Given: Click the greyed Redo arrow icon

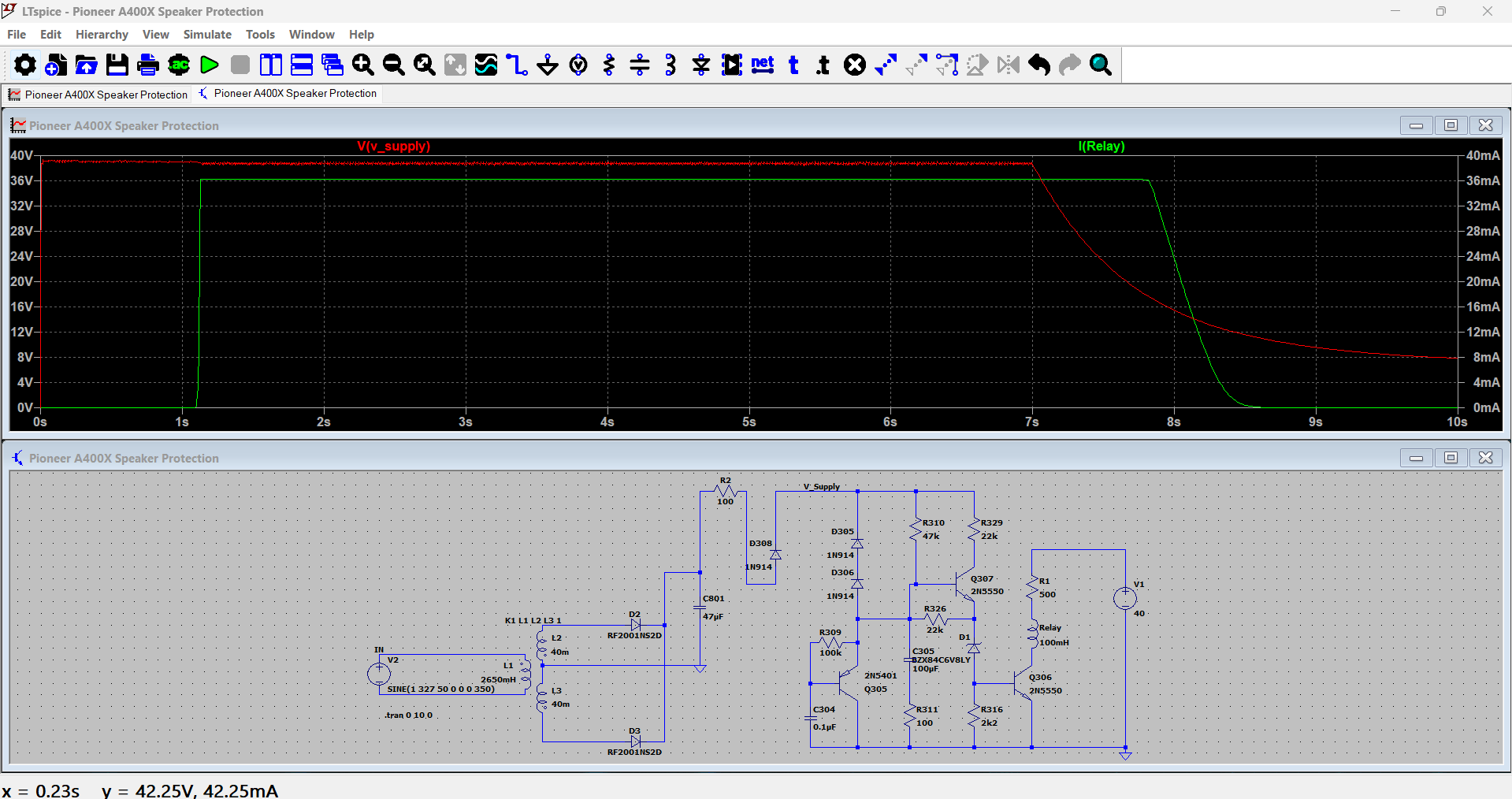Looking at the screenshot, I should coord(1070,65).
